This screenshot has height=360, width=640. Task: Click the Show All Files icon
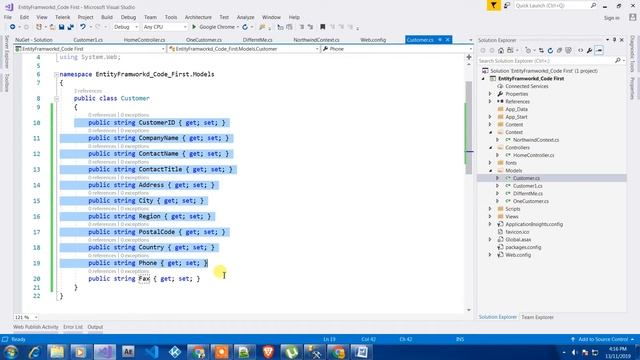pyautogui.click(x=568, y=51)
